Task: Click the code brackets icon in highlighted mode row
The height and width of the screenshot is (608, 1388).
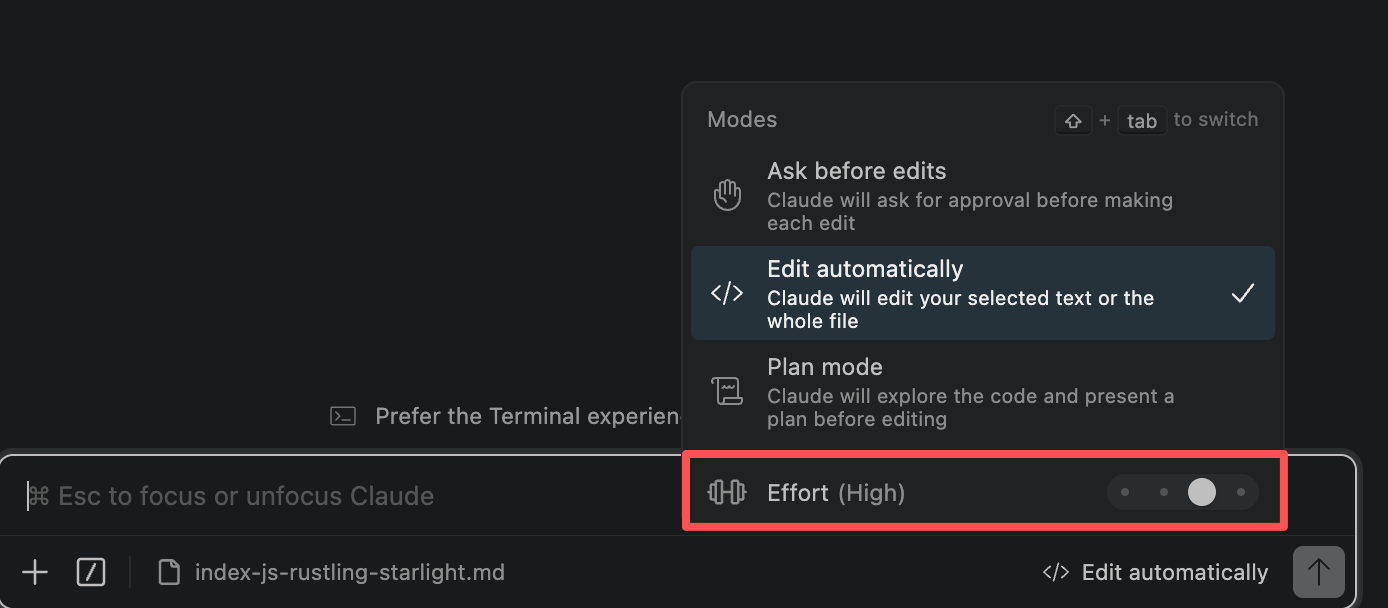Action: coord(727,293)
